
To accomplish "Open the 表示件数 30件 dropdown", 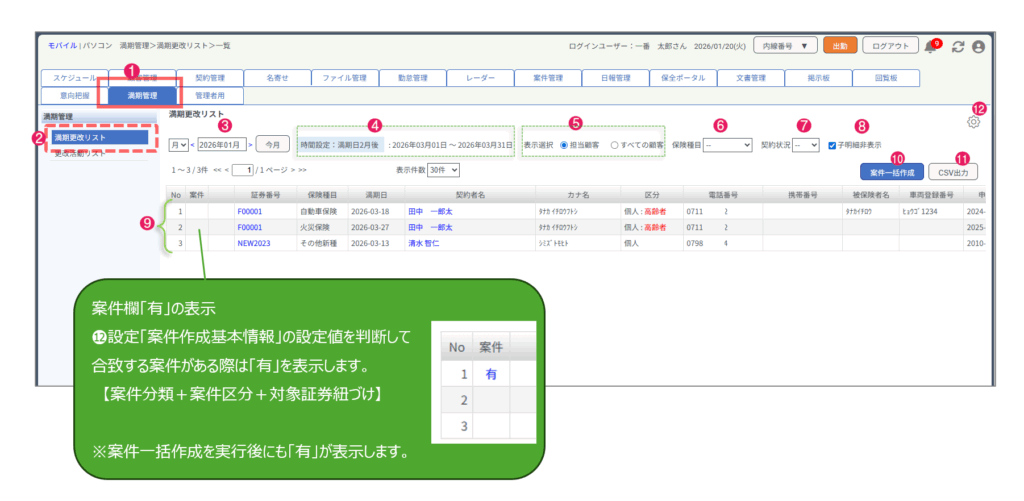I will [x=443, y=171].
